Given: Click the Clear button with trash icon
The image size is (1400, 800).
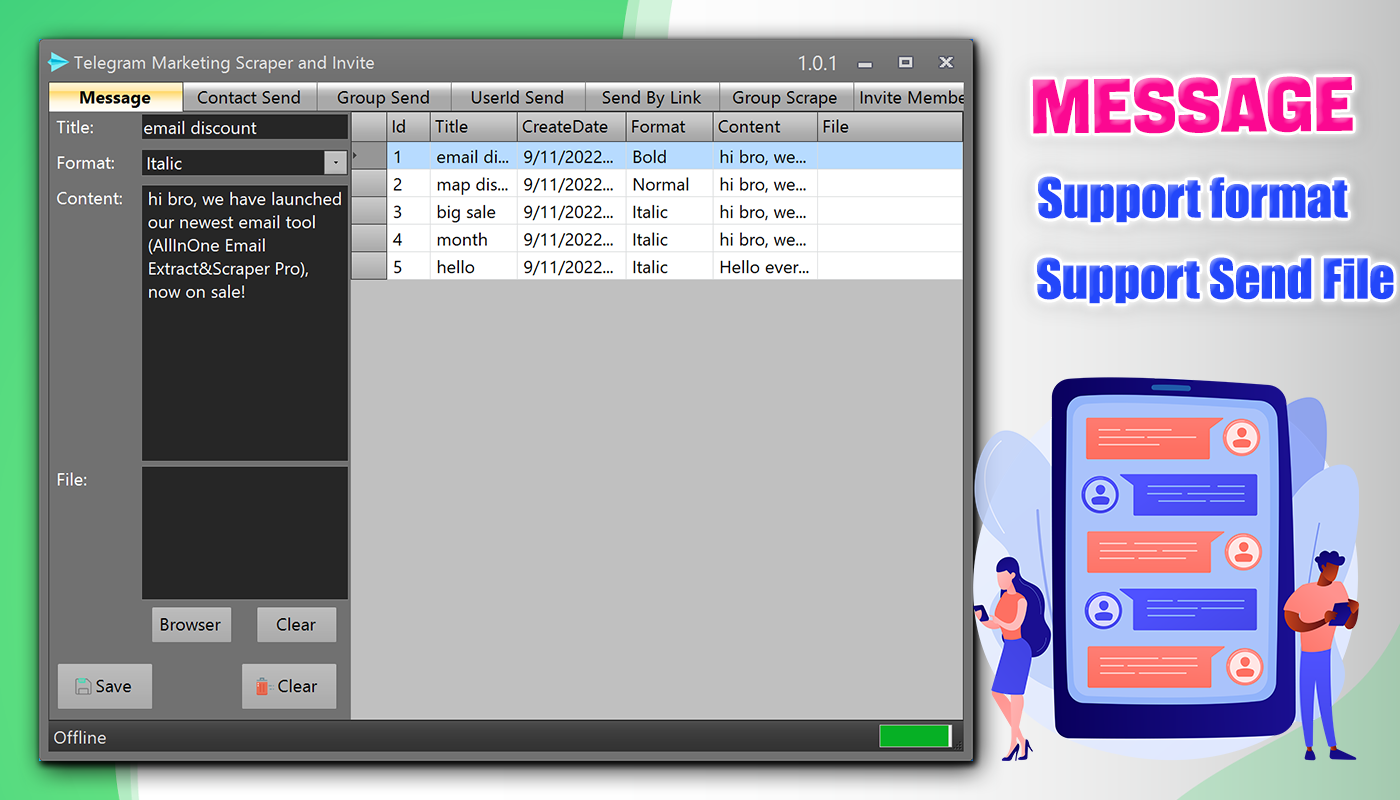Looking at the screenshot, I should (x=288, y=686).
